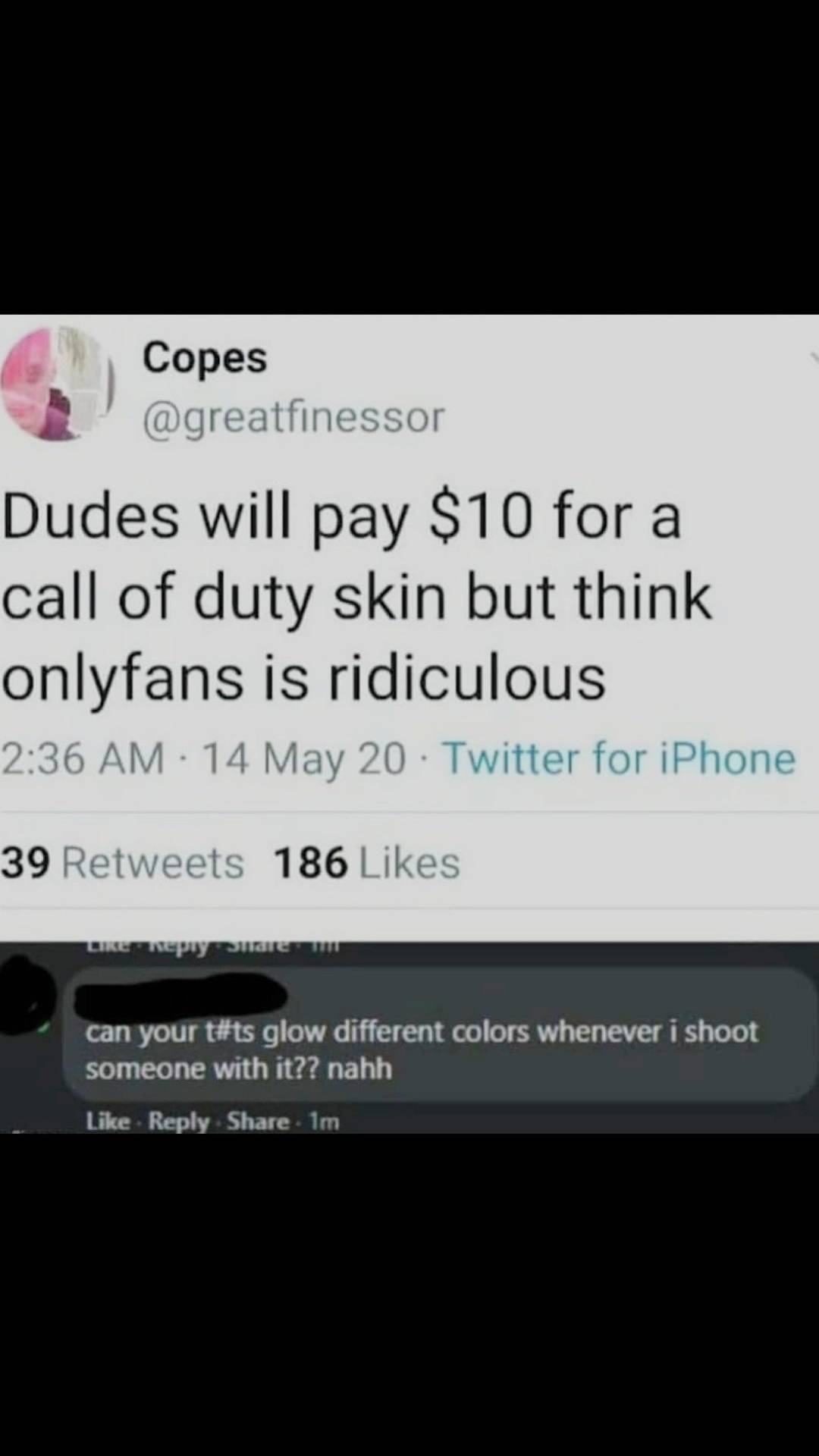Select the Call of Duty tweet text
The width and height of the screenshot is (819, 1456).
(x=356, y=596)
